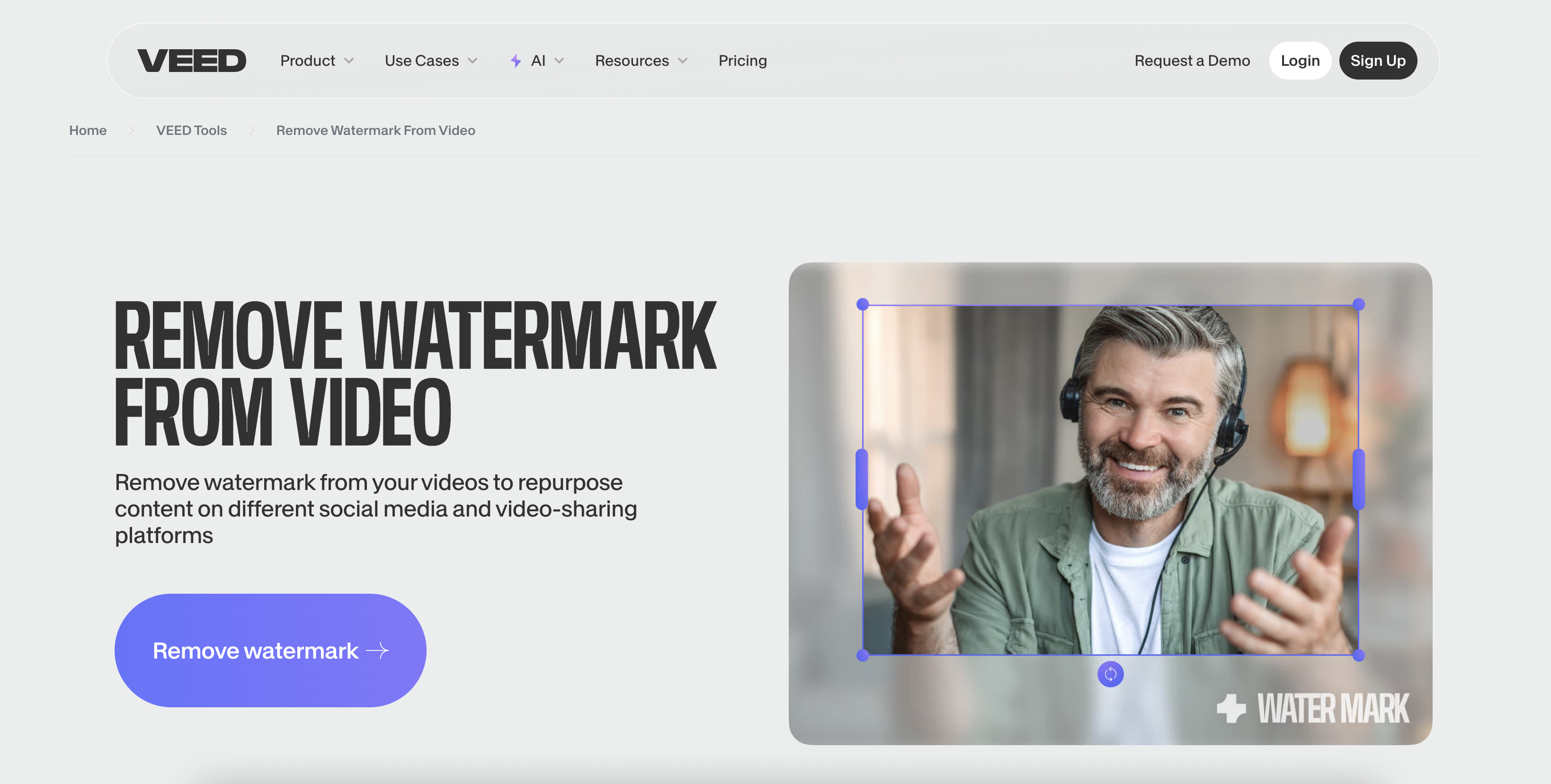Click the arrow inside the Remove watermark button
1551x784 pixels.
pyautogui.click(x=379, y=650)
